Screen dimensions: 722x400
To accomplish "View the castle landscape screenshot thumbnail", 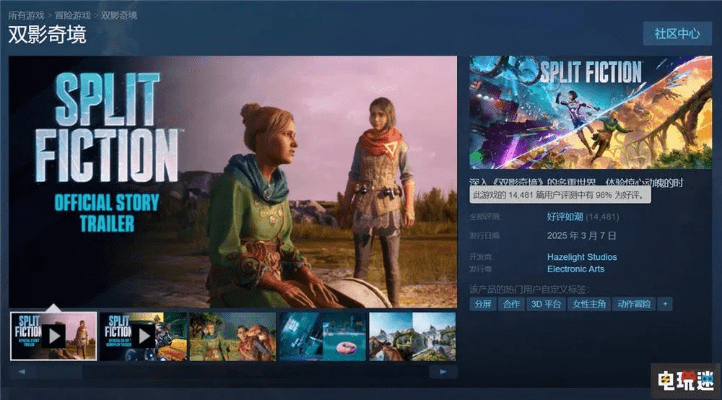I will 411,335.
